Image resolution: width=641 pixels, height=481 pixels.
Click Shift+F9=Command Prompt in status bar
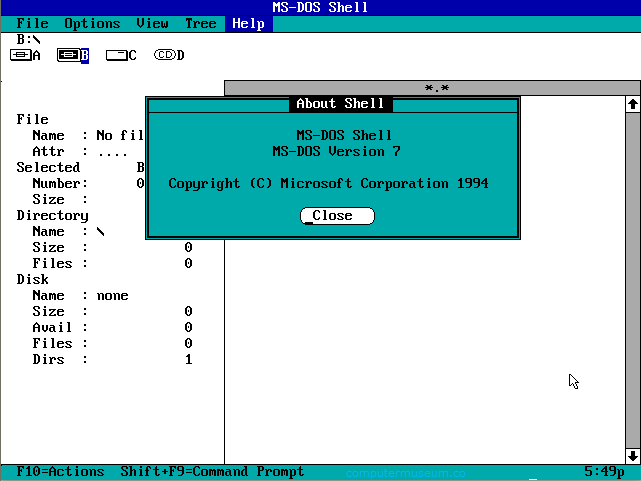pyautogui.click(x=212, y=472)
